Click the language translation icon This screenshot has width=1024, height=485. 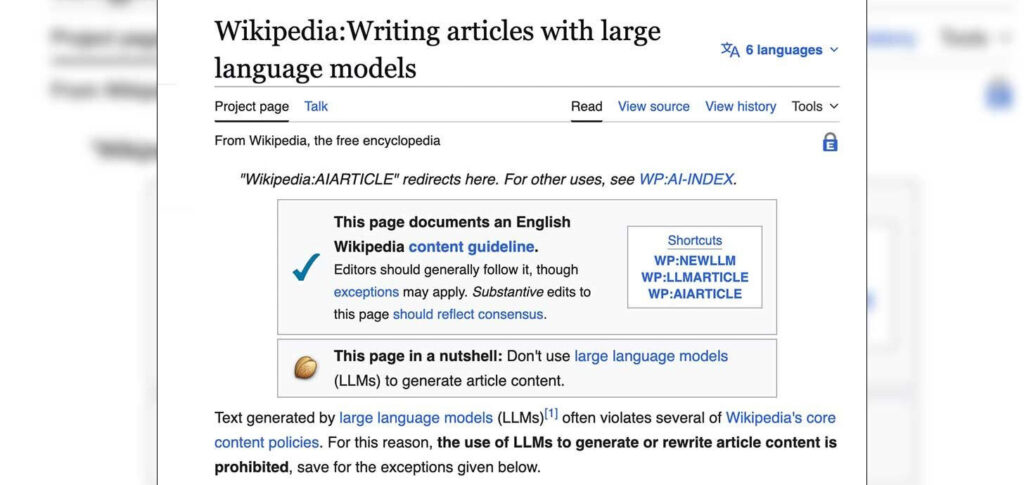[x=730, y=50]
